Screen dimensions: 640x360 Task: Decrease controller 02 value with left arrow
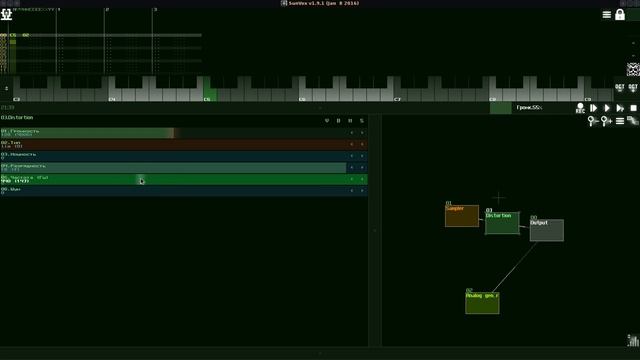[x=352, y=144]
